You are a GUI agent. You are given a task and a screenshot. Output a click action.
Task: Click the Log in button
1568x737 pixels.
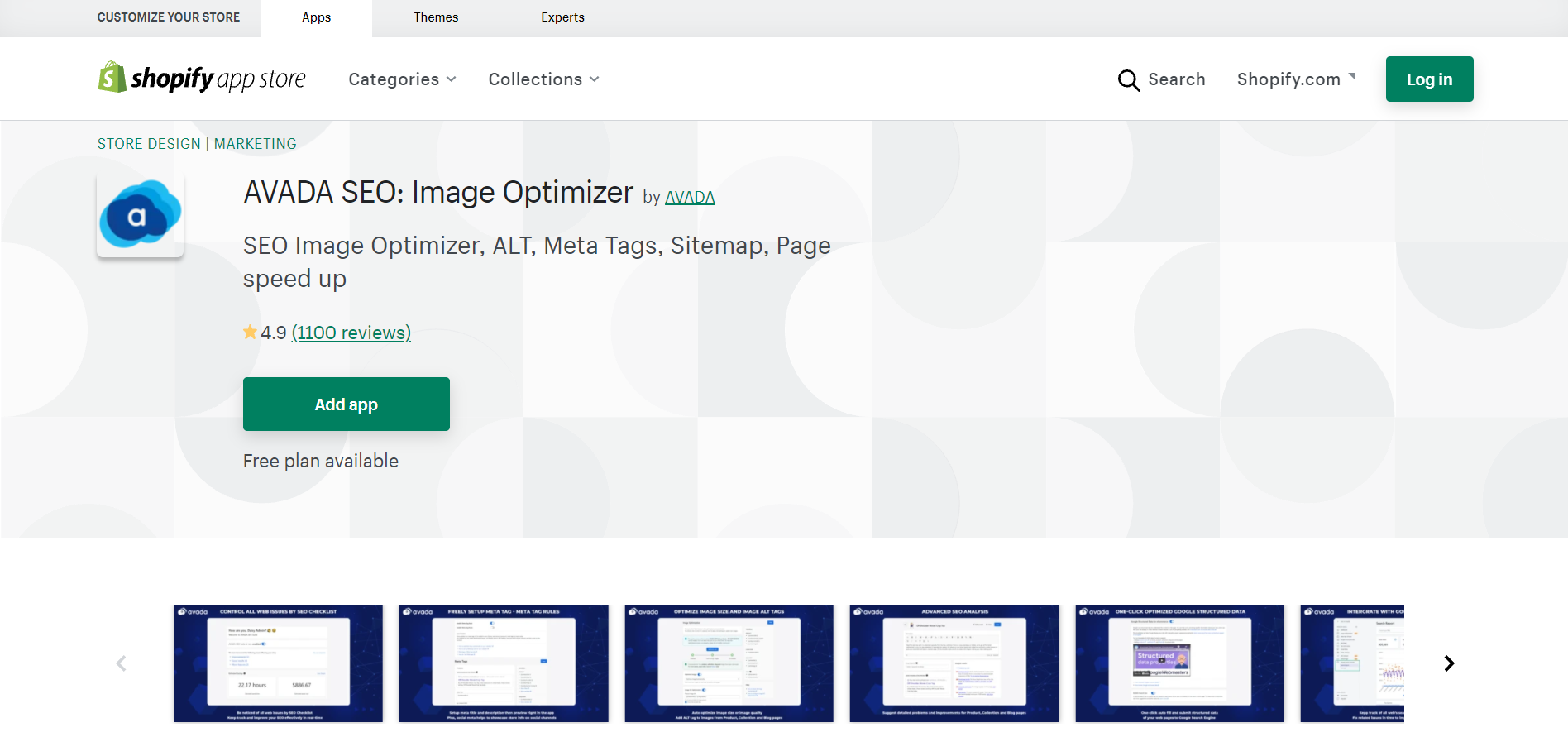(1429, 79)
